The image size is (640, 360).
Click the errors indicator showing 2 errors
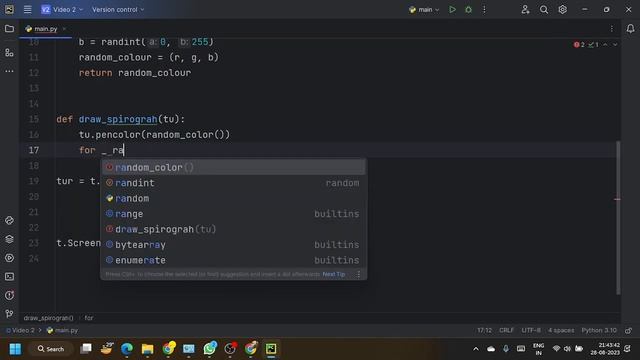point(579,44)
